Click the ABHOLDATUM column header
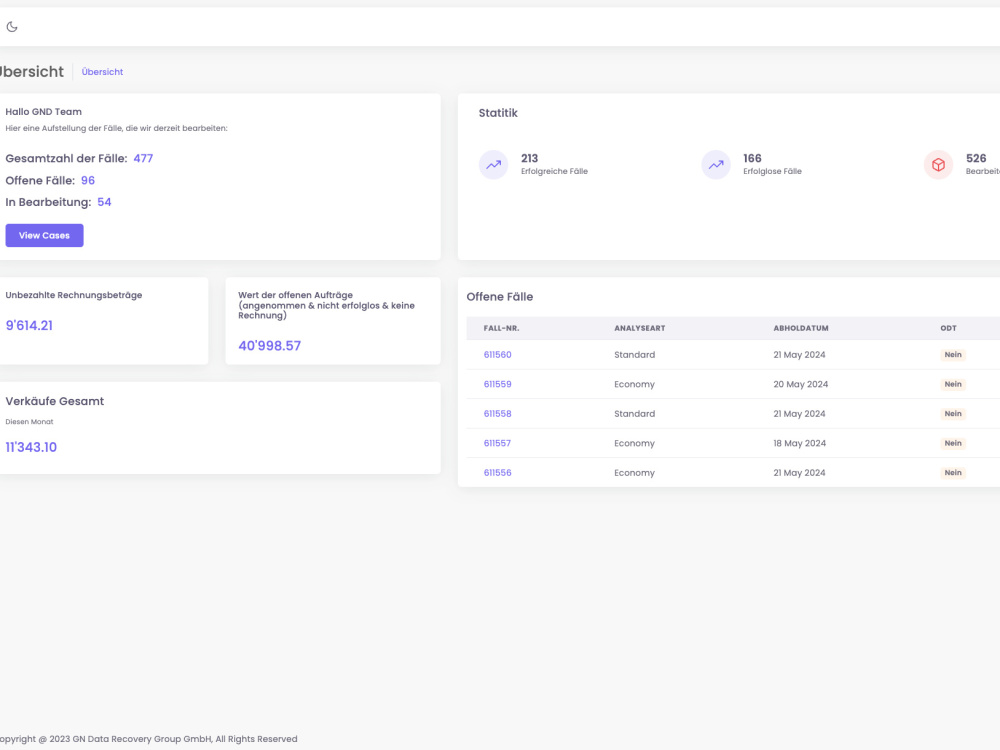Screen dimensions: 1000x750 801,328
